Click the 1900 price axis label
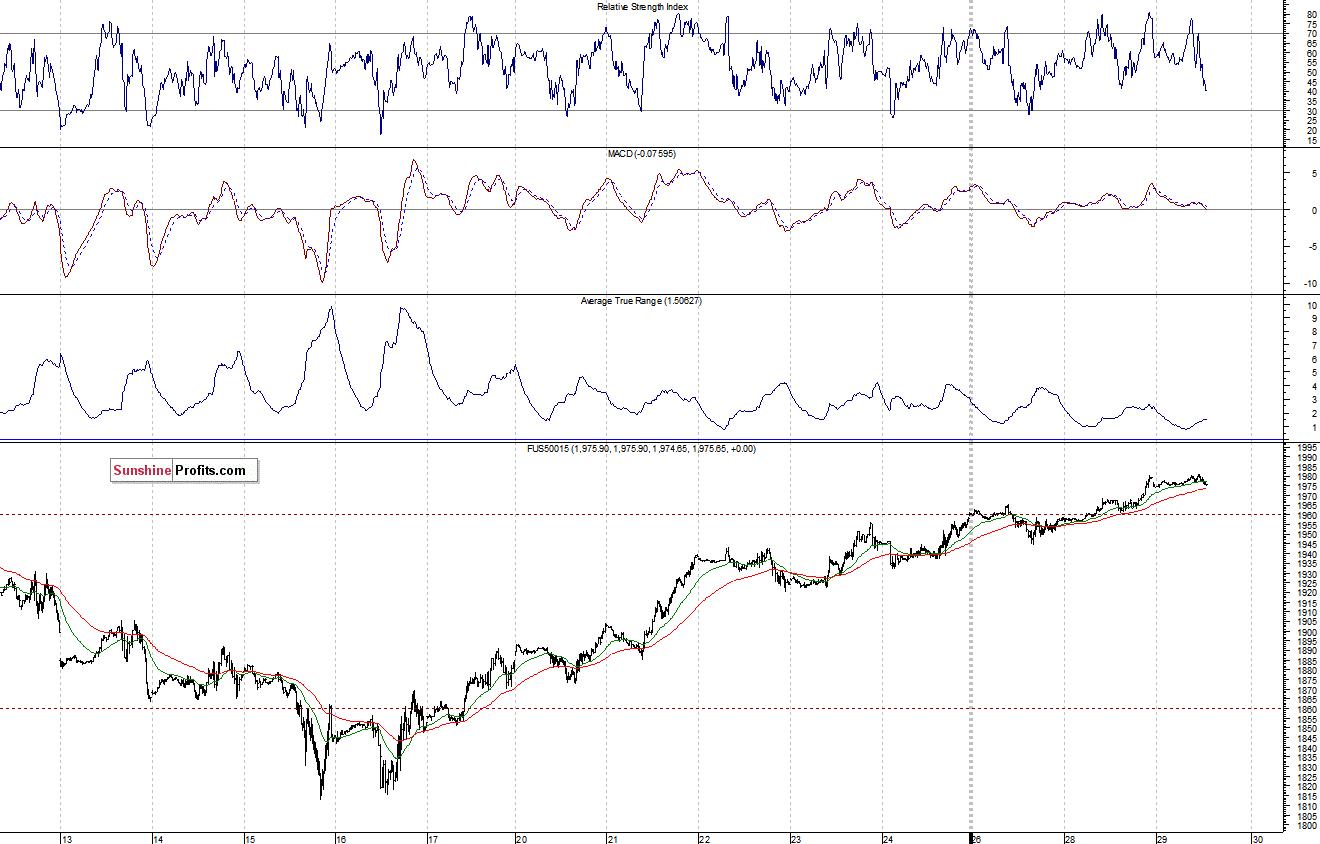The image size is (1320, 844). click(x=1308, y=633)
